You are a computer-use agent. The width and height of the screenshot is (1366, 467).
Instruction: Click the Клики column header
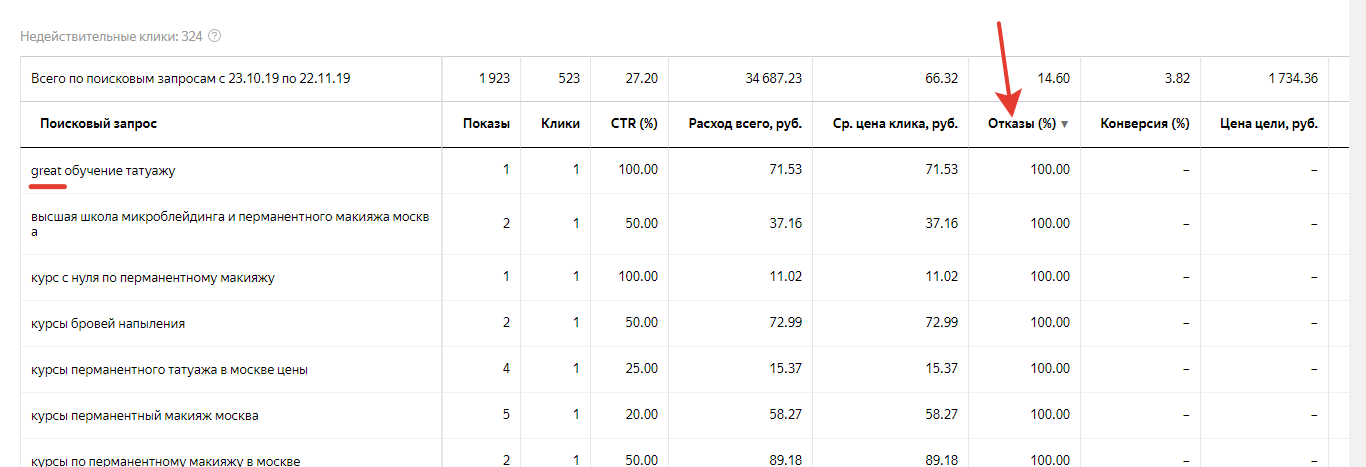pos(560,124)
